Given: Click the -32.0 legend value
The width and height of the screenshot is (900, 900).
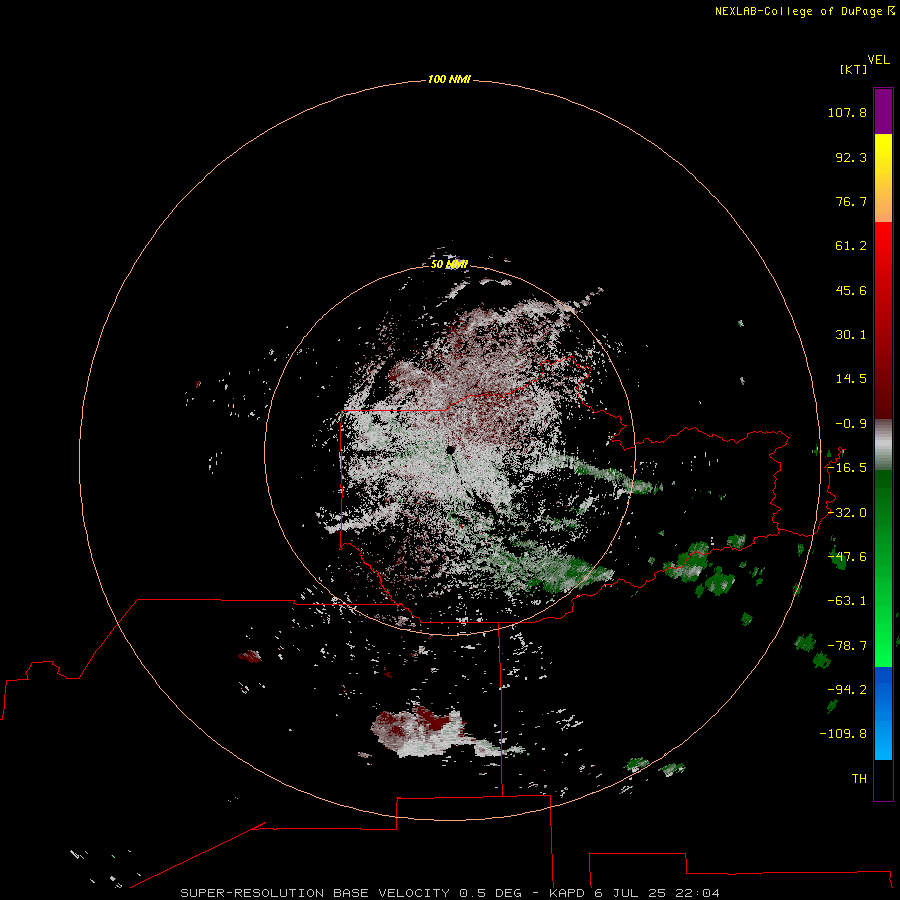Looking at the screenshot, I should pos(847,513).
